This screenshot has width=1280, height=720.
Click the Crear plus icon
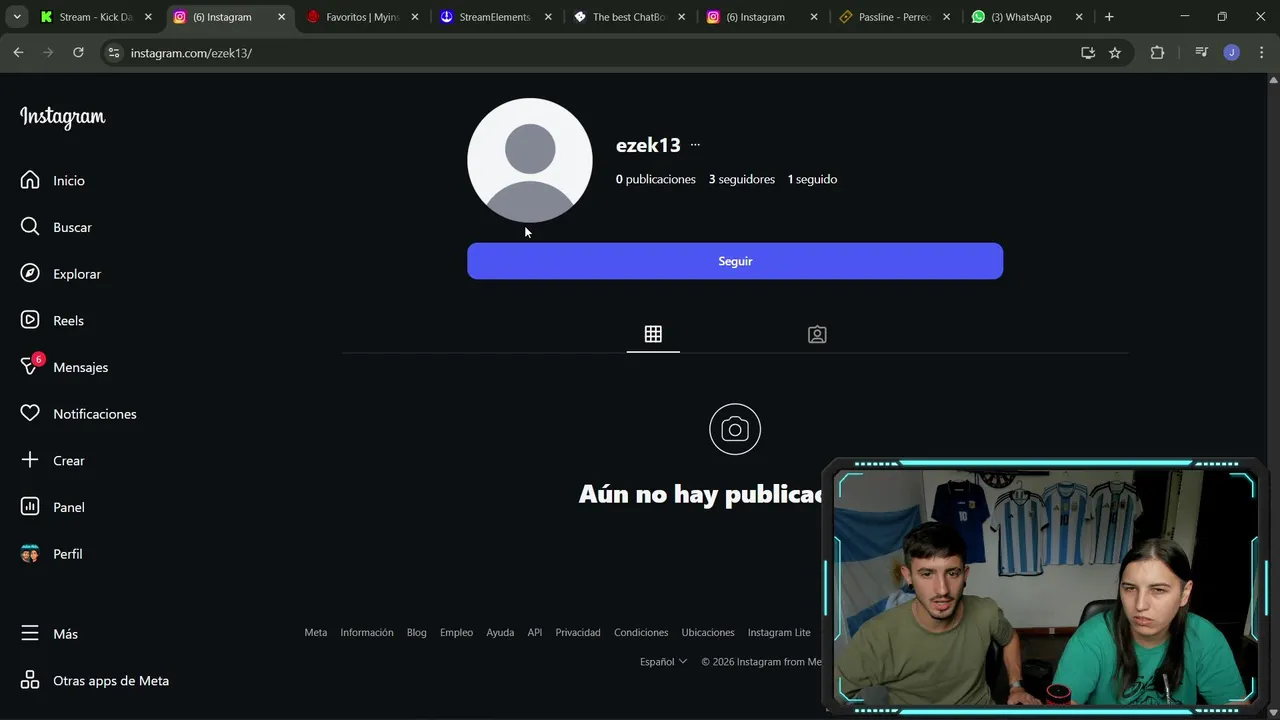(30, 460)
